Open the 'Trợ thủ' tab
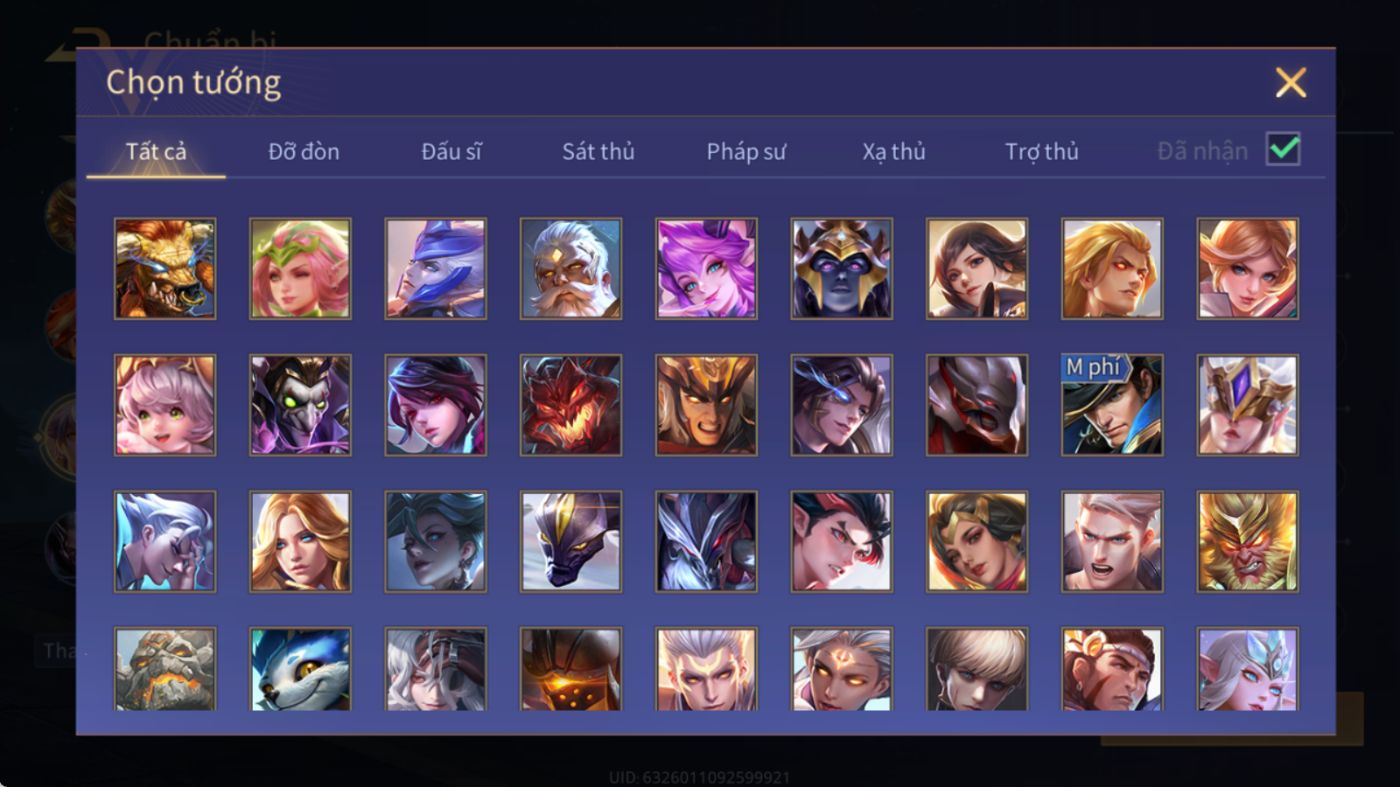This screenshot has width=1400, height=787. 1042,151
